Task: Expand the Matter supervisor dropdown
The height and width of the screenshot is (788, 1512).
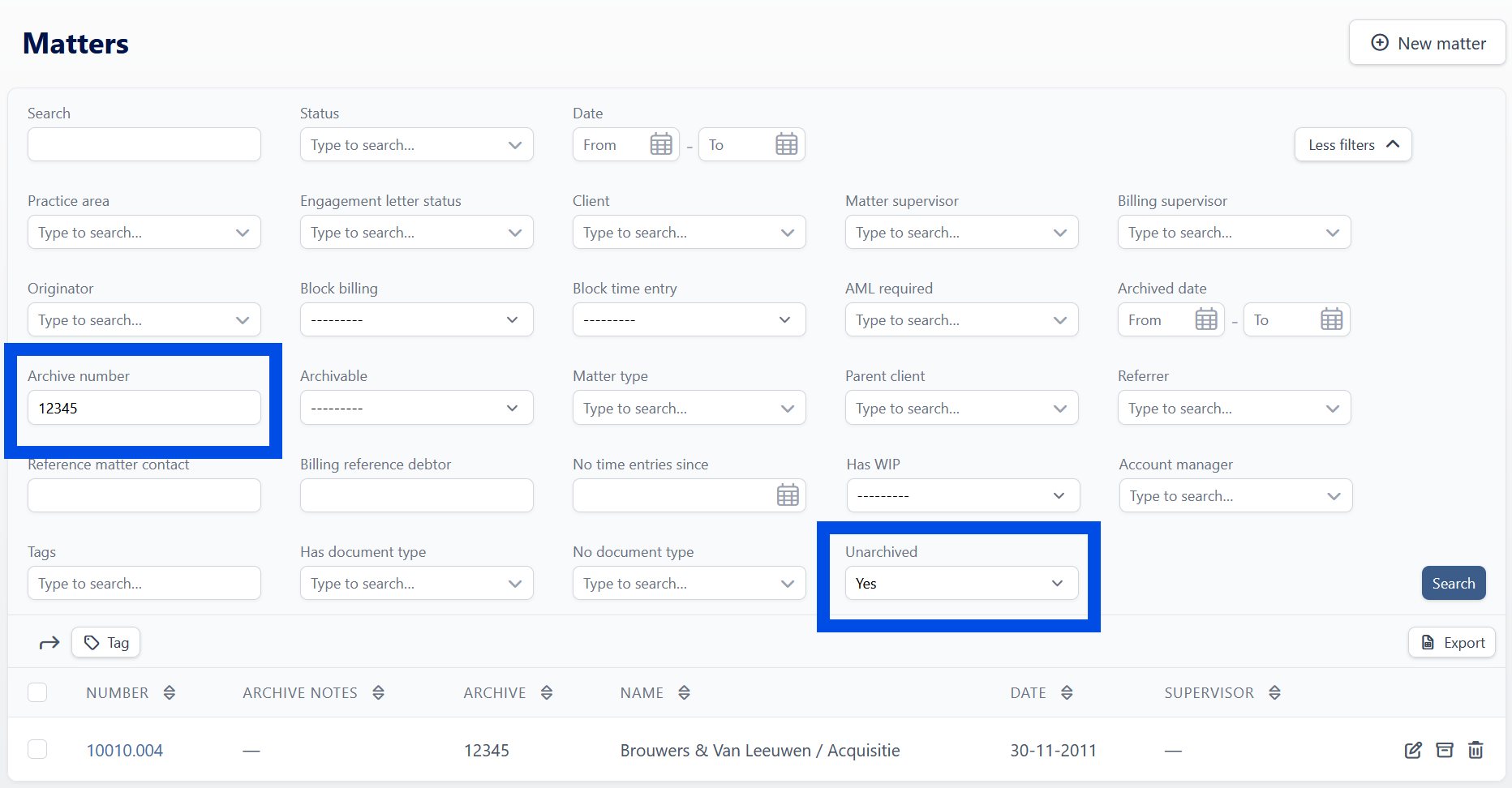Action: click(962, 232)
